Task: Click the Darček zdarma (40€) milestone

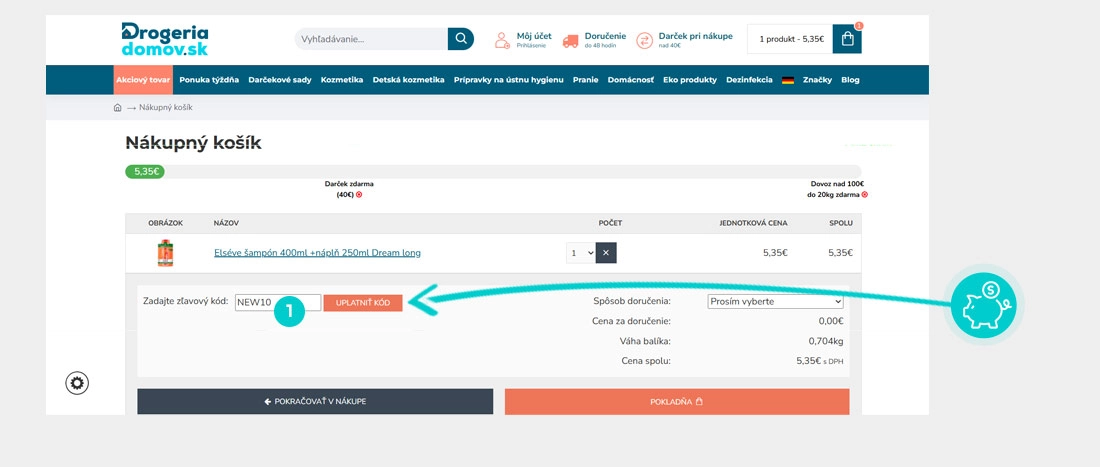Action: [349, 189]
